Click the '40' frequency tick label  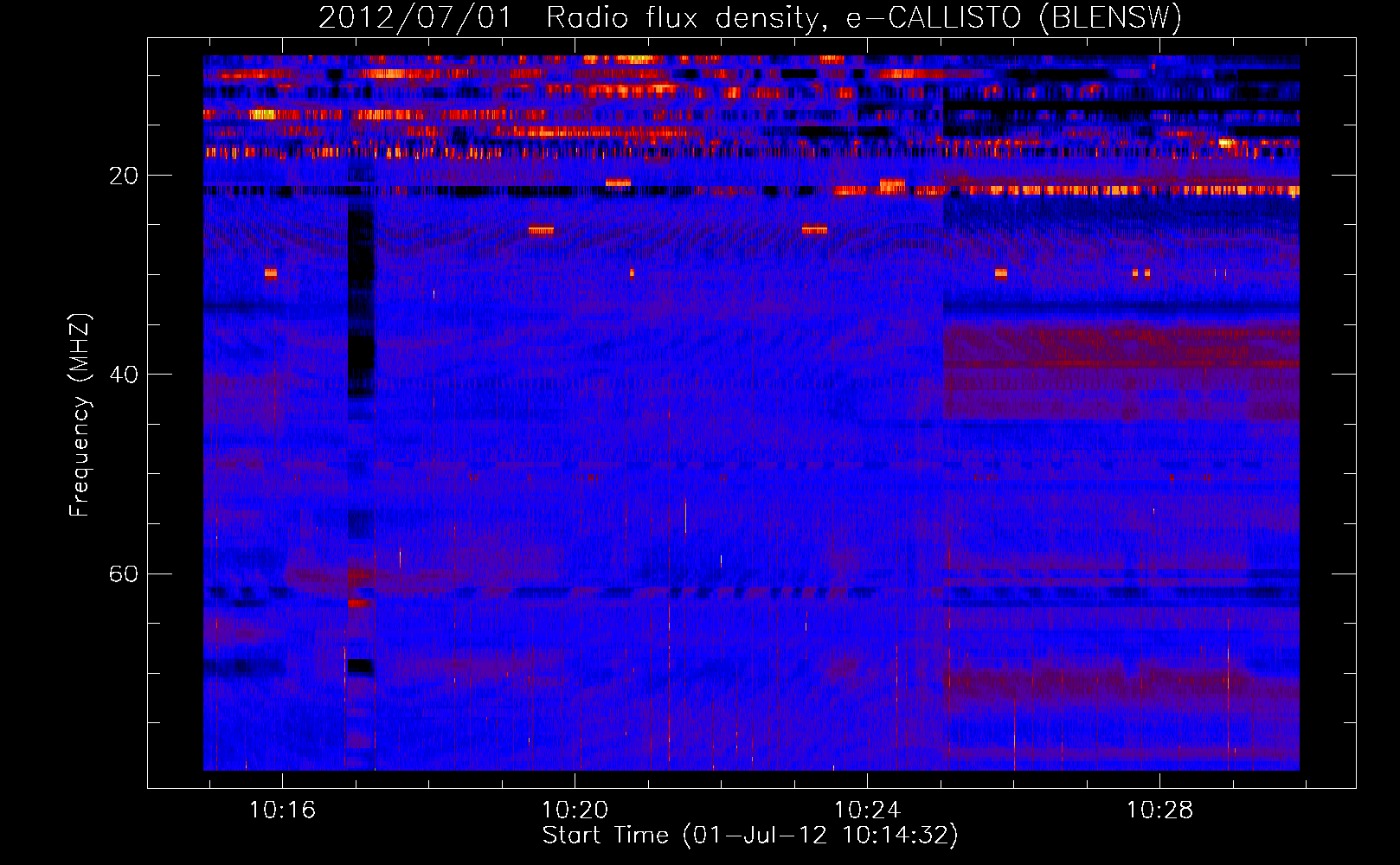tap(124, 375)
